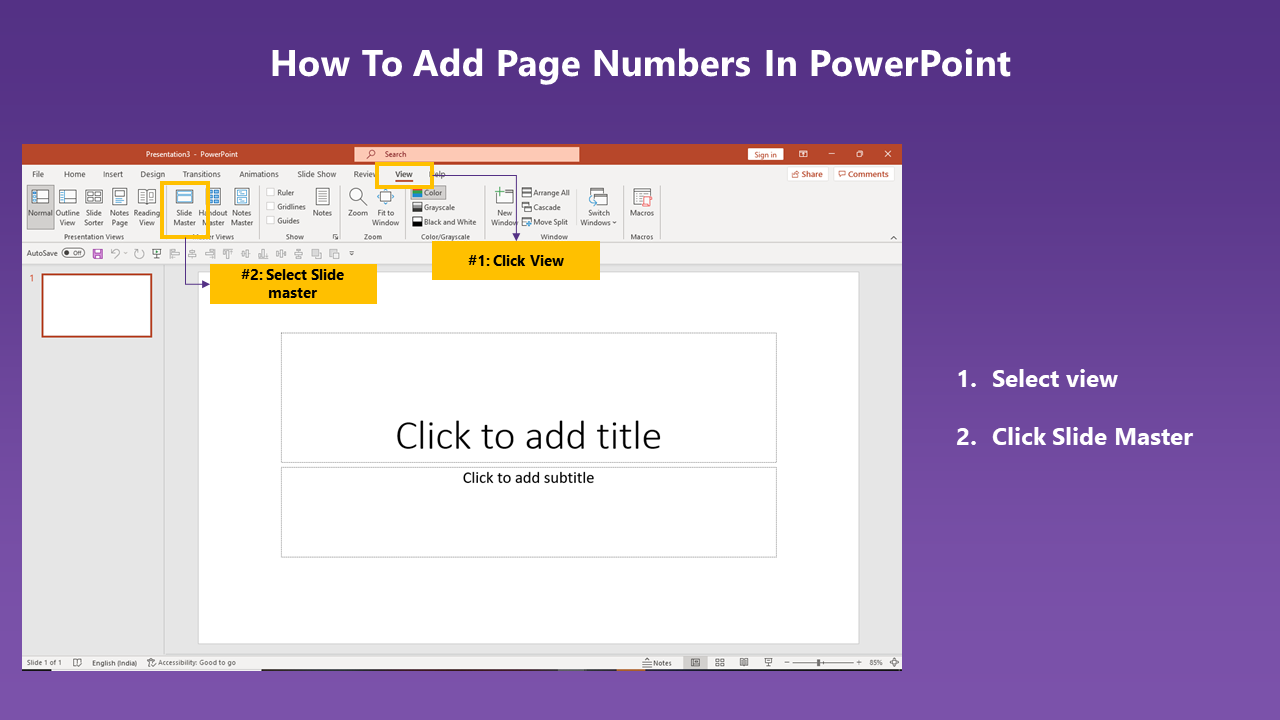Open the Show group dialog launcher
Image resolution: width=1280 pixels, height=720 pixels.
[x=335, y=237]
